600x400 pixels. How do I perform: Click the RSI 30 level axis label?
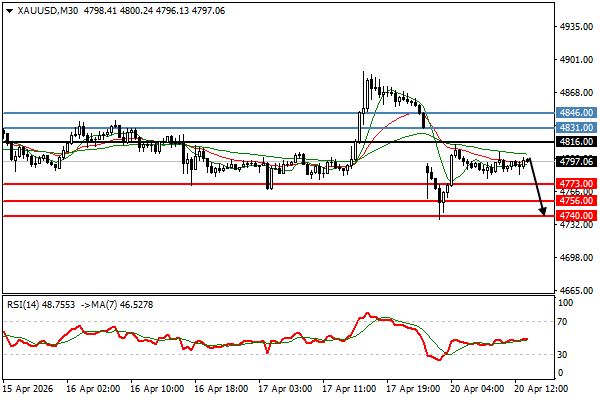click(565, 355)
